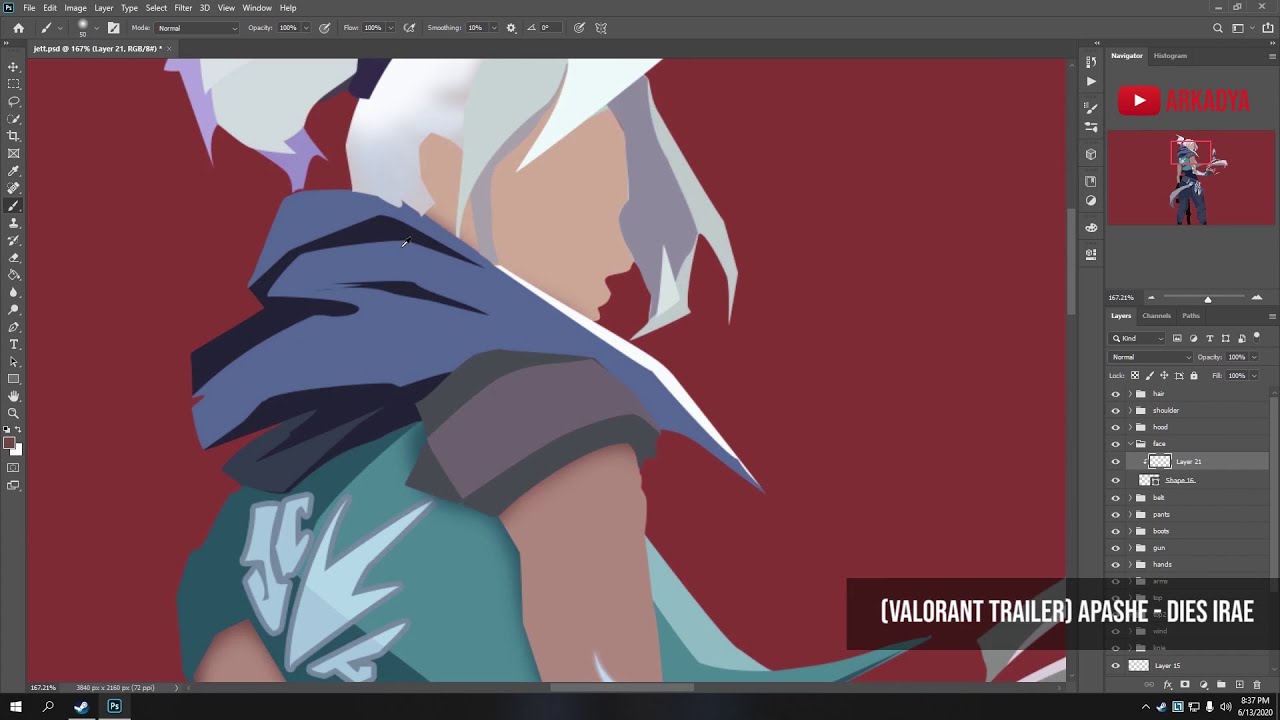Image resolution: width=1280 pixels, height=720 pixels.
Task: Open the layer Kind filter dropdown
Action: (1138, 338)
